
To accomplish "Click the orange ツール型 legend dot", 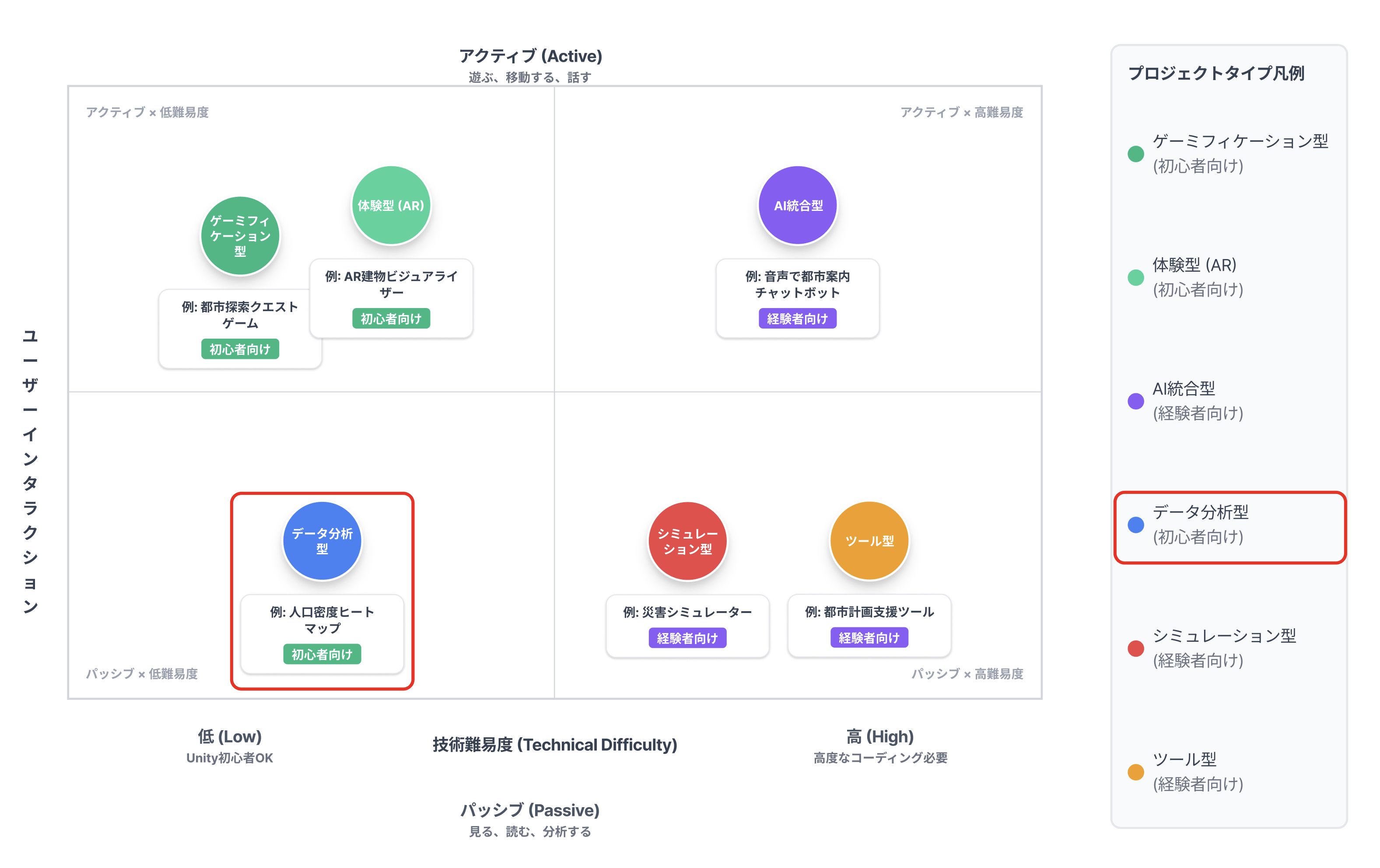I will coord(1135,772).
